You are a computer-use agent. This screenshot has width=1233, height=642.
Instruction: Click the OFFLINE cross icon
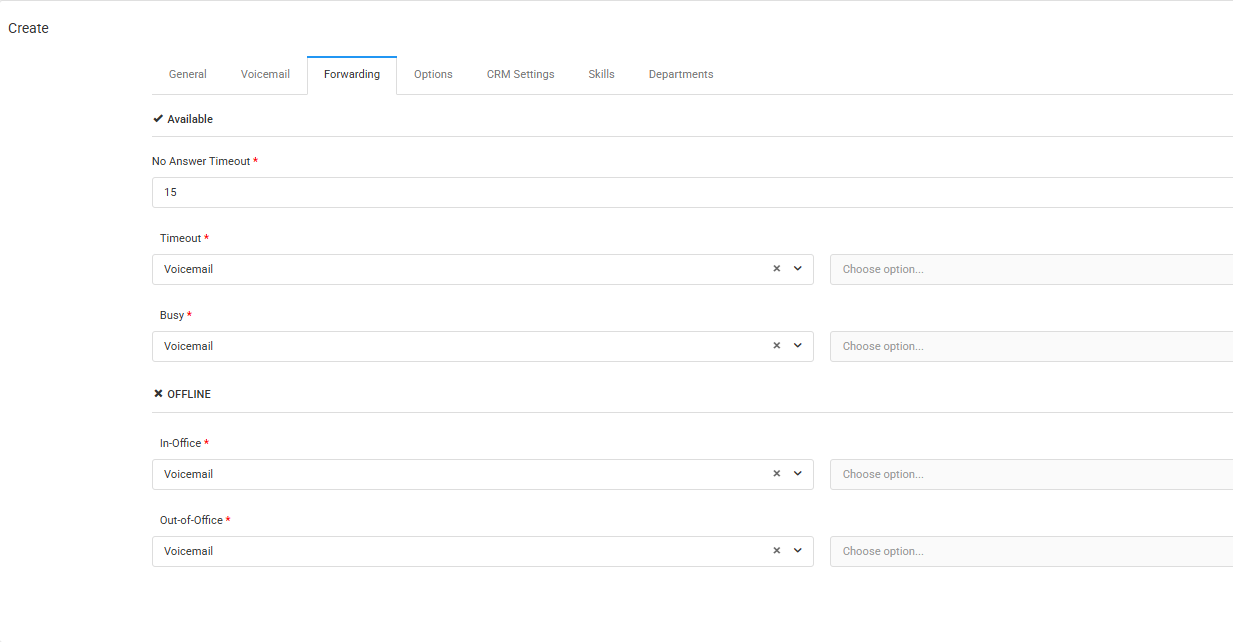click(158, 394)
